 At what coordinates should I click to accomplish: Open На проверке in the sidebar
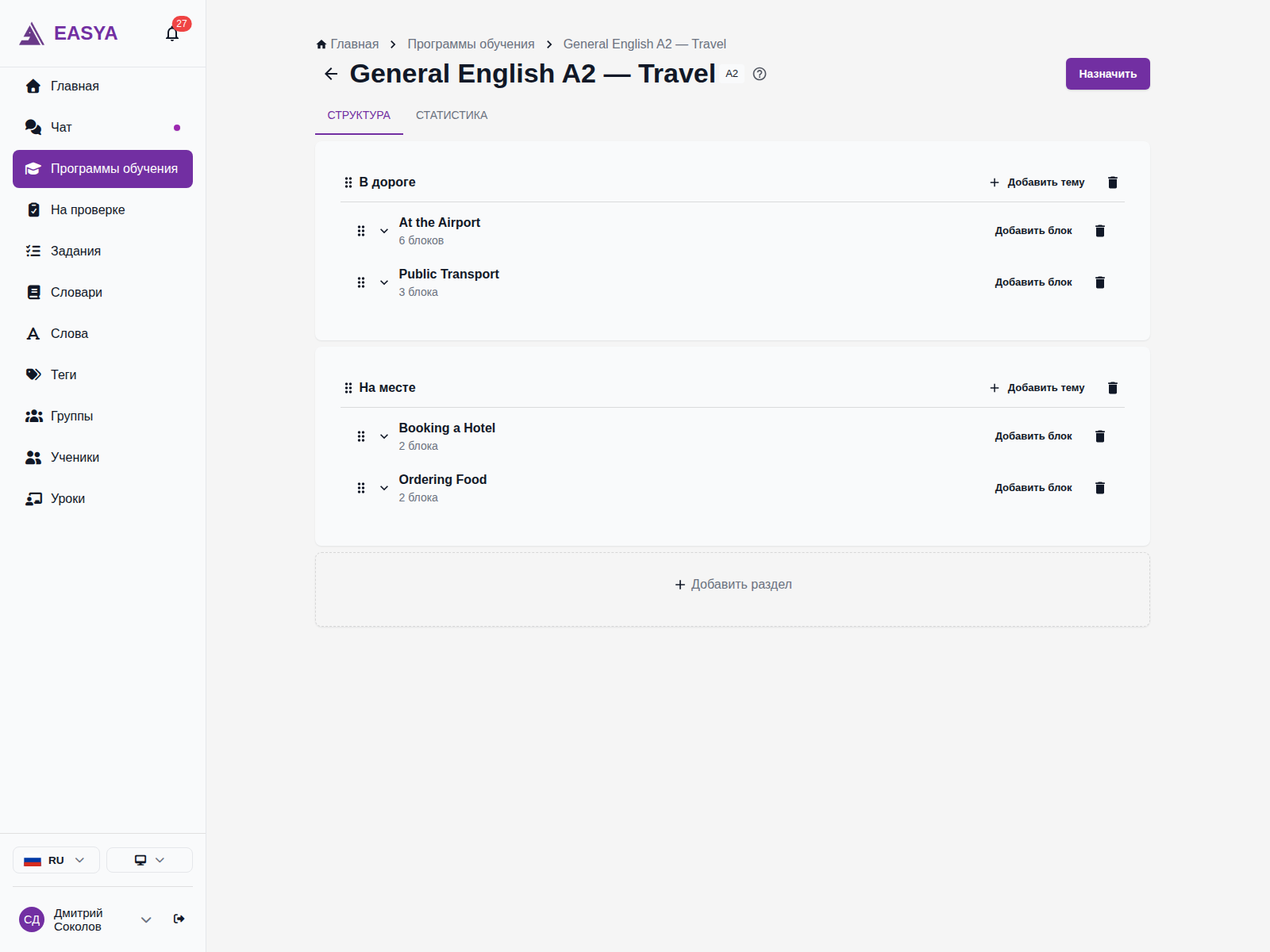[x=103, y=209]
